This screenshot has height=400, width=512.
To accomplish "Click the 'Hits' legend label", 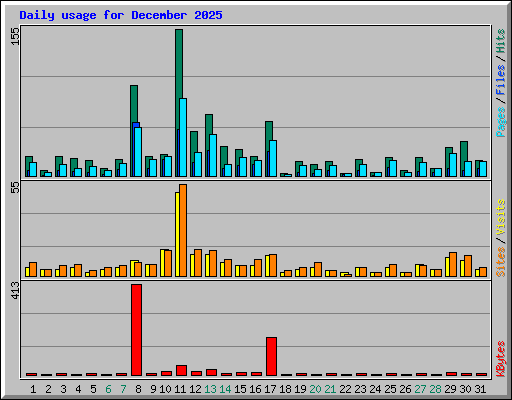I will coord(500,41).
